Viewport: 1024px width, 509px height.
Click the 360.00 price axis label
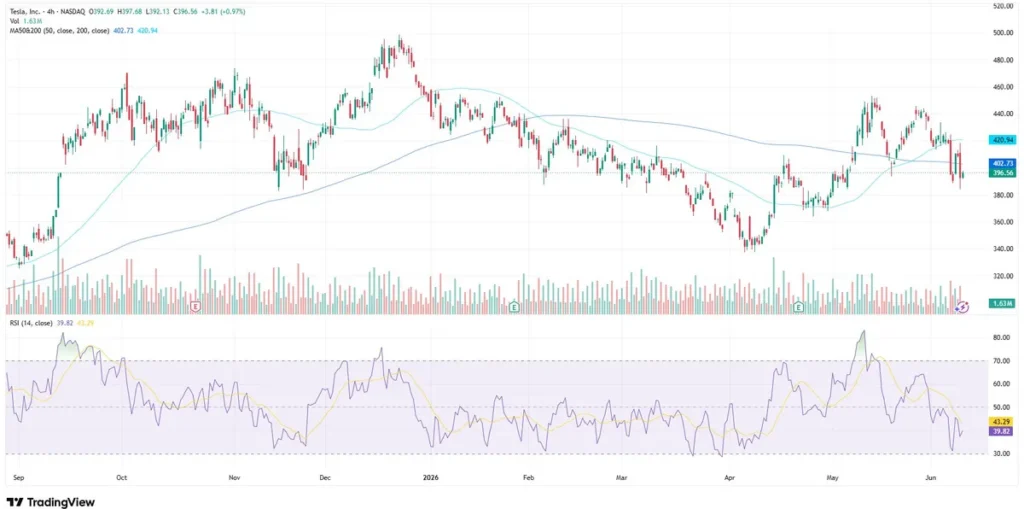(x=1003, y=222)
